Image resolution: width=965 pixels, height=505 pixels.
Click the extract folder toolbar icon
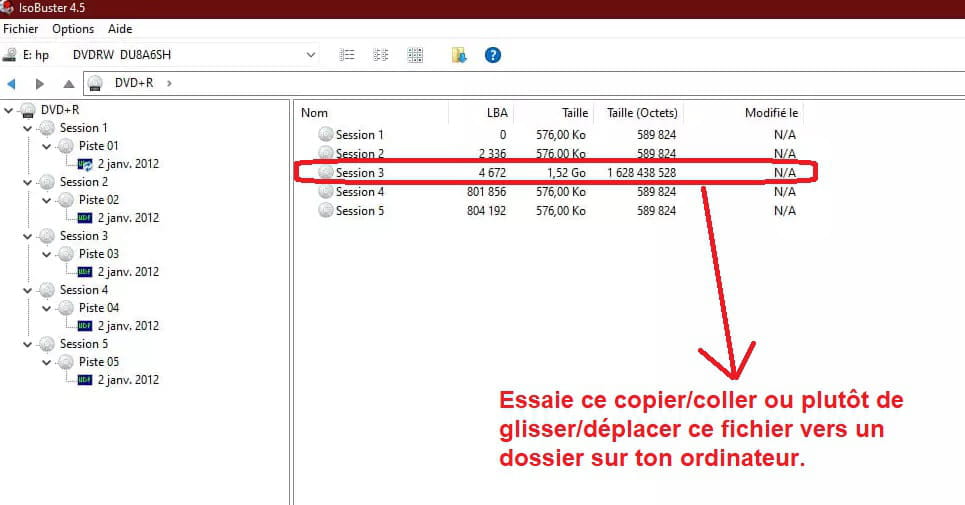coord(459,55)
